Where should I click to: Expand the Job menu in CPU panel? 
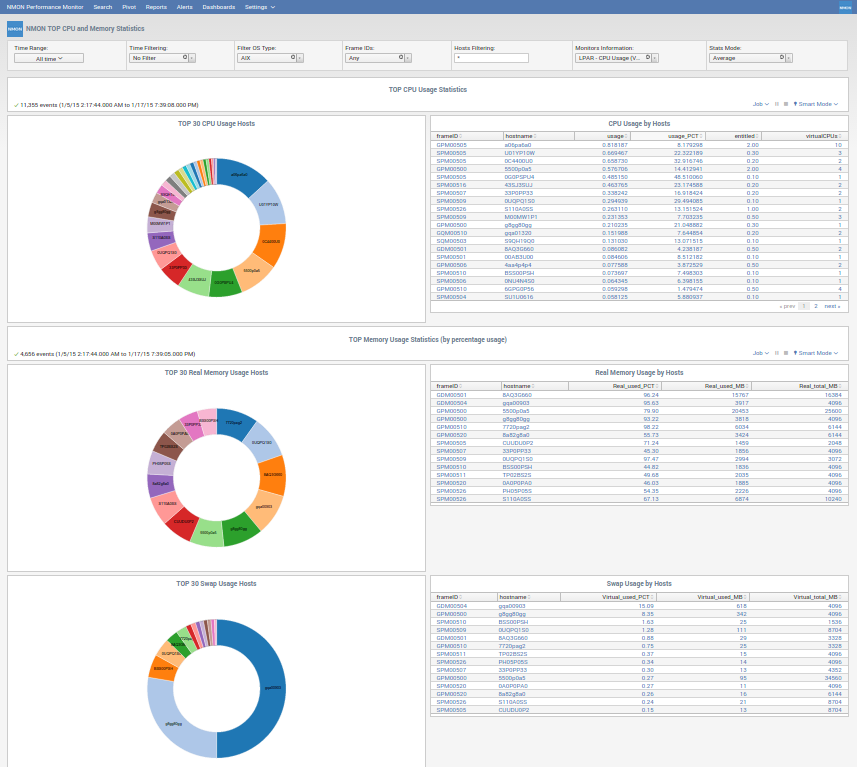pos(760,104)
